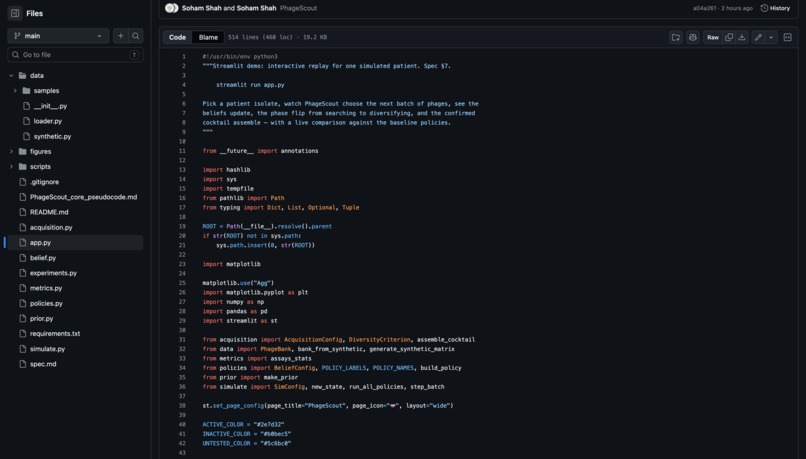Open synthetic.py file
Image resolution: width=806 pixels, height=459 pixels.
point(52,136)
